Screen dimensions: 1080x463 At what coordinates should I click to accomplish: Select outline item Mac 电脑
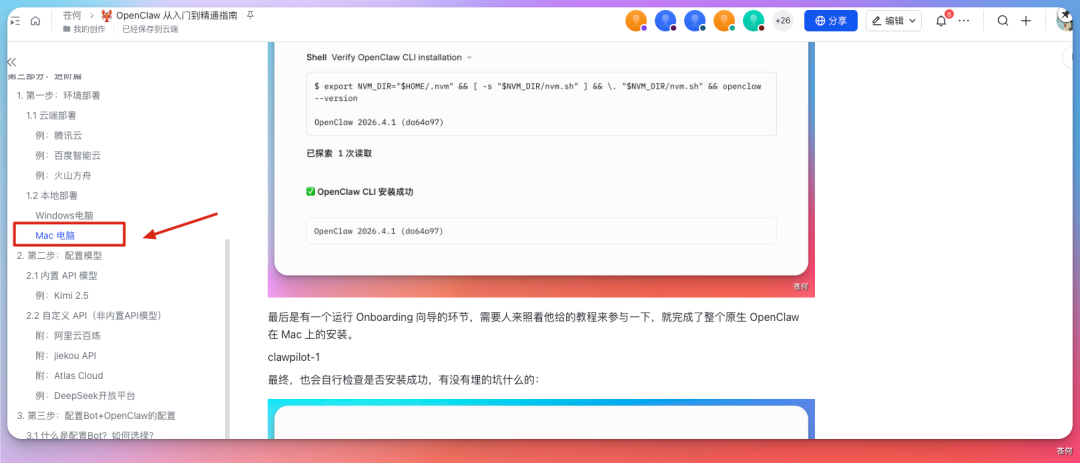[55, 235]
